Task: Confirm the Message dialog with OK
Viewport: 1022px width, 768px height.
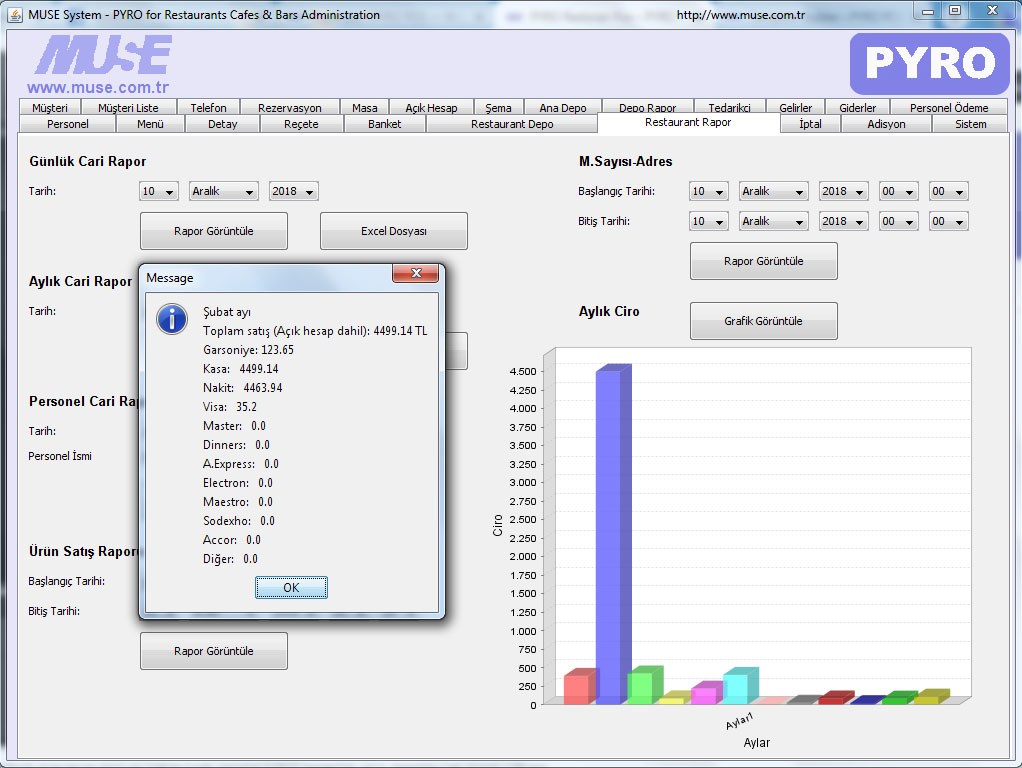Action: point(291,587)
